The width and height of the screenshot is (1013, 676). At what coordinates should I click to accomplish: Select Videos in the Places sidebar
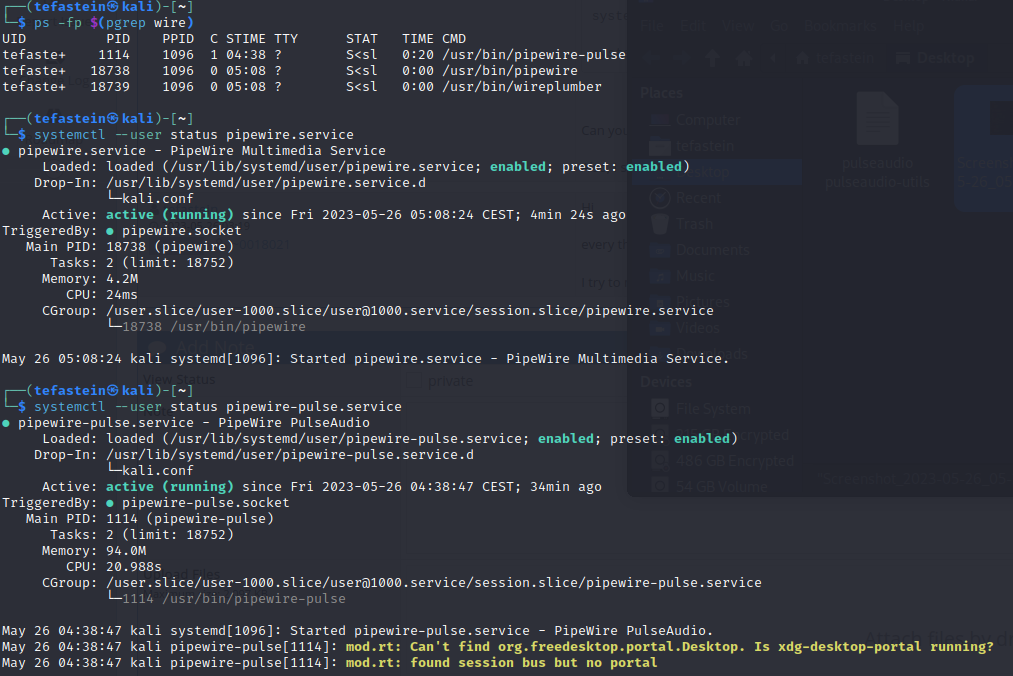pos(697,328)
